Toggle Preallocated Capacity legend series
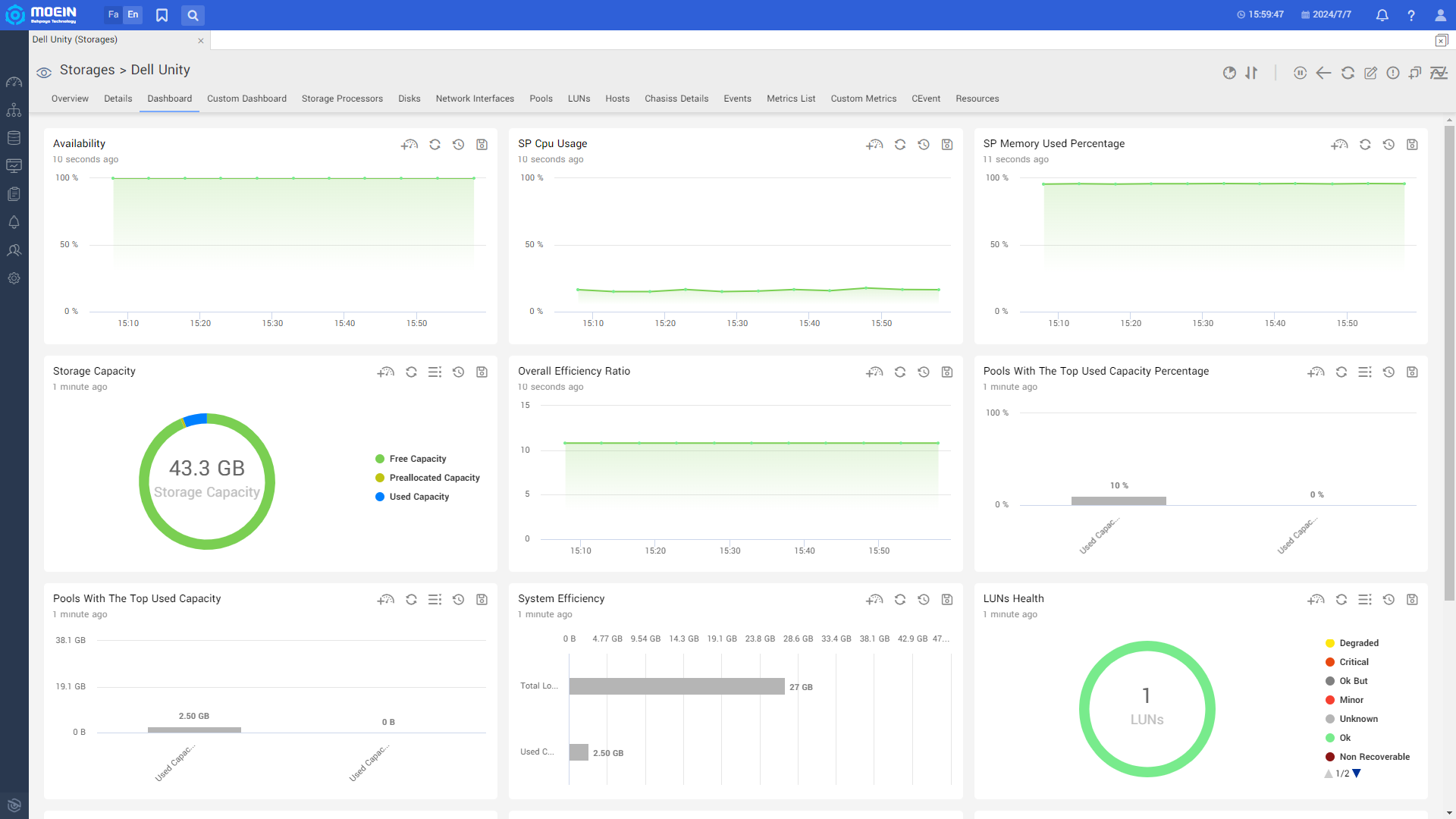1456x819 pixels. [x=427, y=478]
